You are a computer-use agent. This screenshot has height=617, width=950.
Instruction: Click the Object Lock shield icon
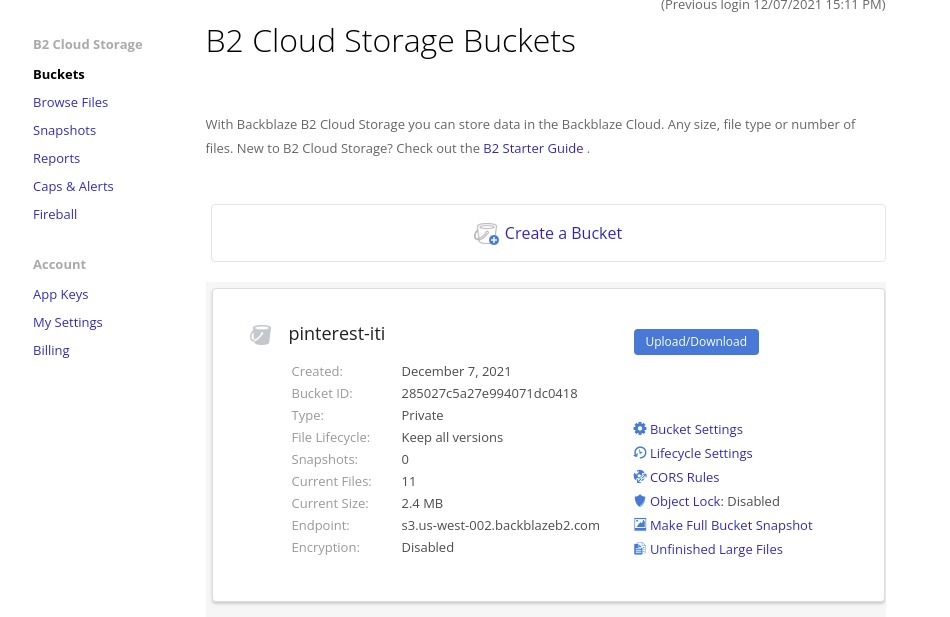click(x=640, y=501)
